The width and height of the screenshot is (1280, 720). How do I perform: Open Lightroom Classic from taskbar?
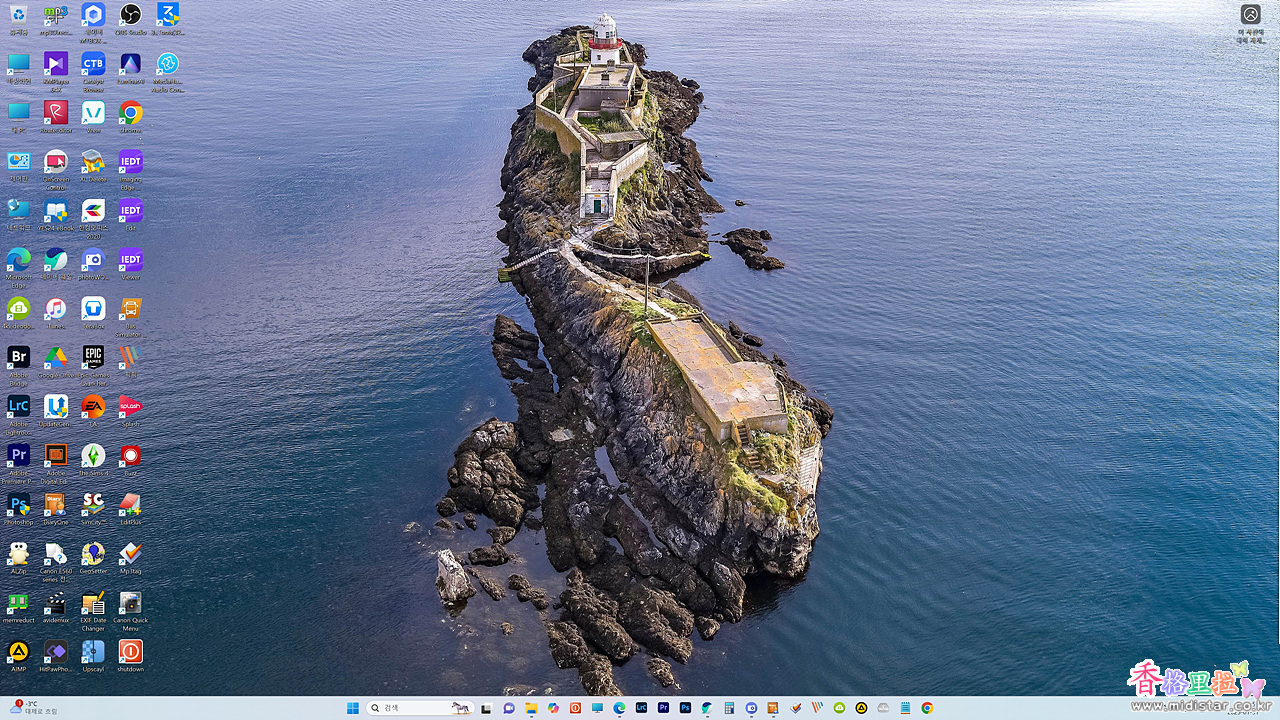click(x=642, y=708)
